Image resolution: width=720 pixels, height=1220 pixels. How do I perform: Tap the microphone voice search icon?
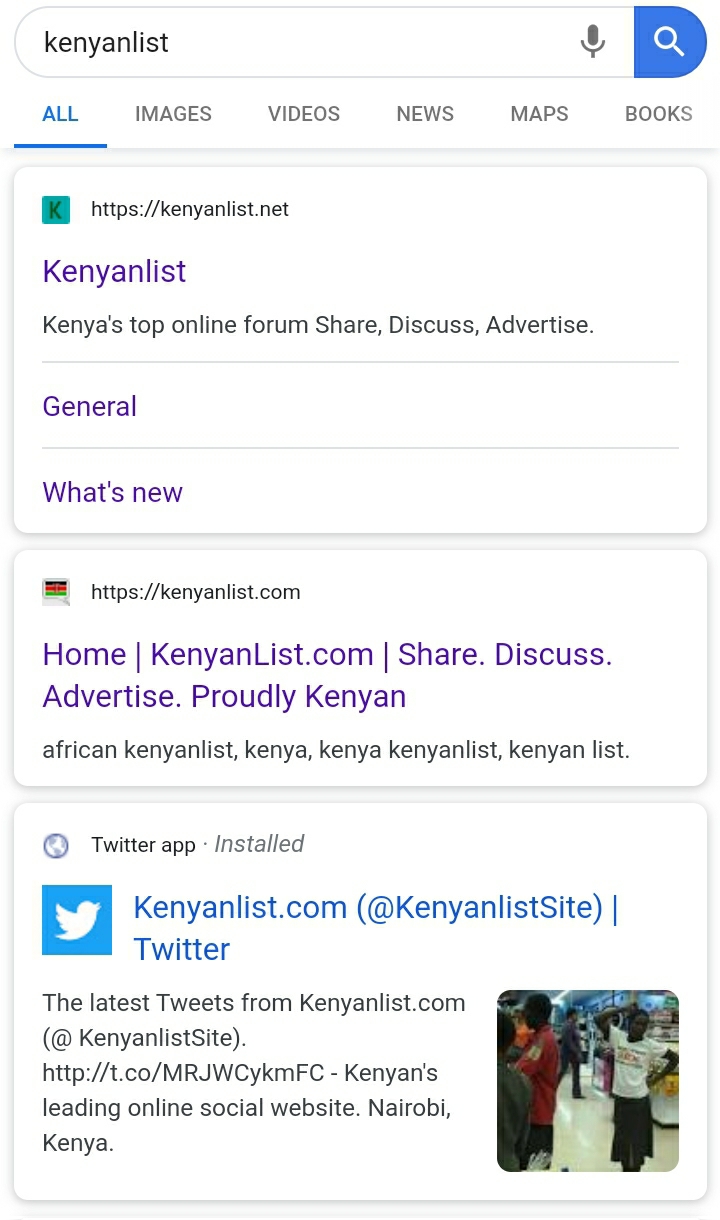tap(593, 42)
